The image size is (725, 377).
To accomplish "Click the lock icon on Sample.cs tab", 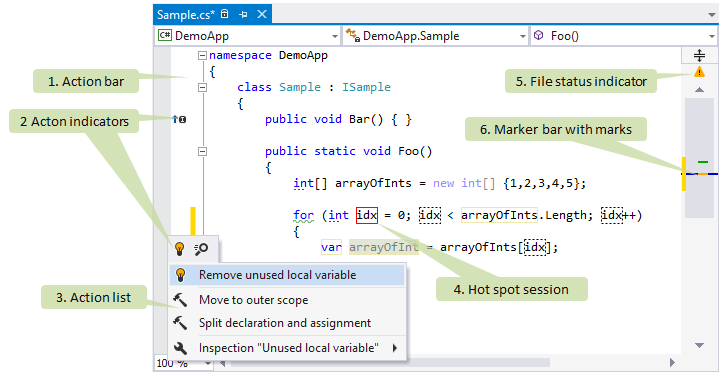I will pos(225,14).
